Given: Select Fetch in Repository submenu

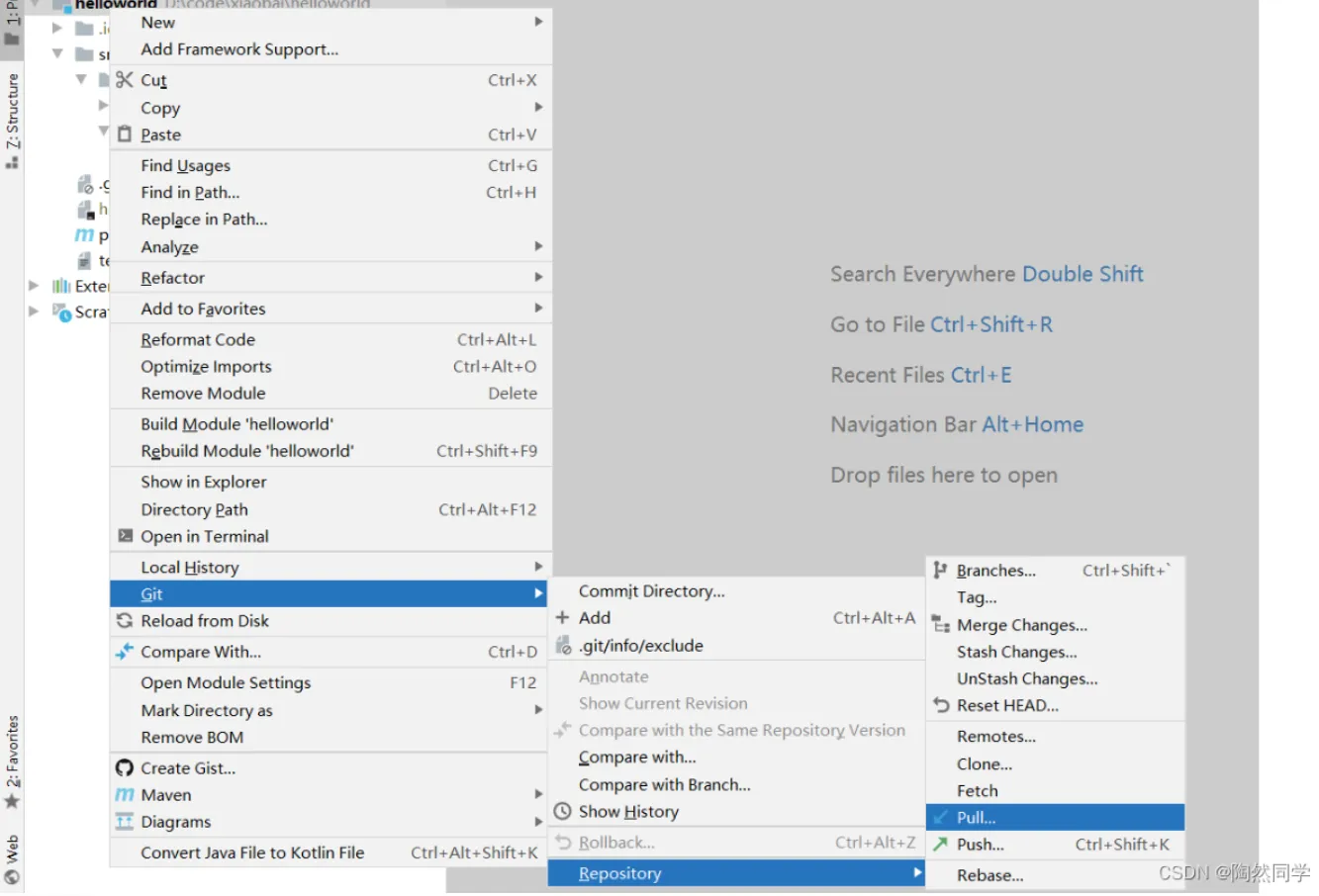Looking at the screenshot, I should click(1055, 791).
